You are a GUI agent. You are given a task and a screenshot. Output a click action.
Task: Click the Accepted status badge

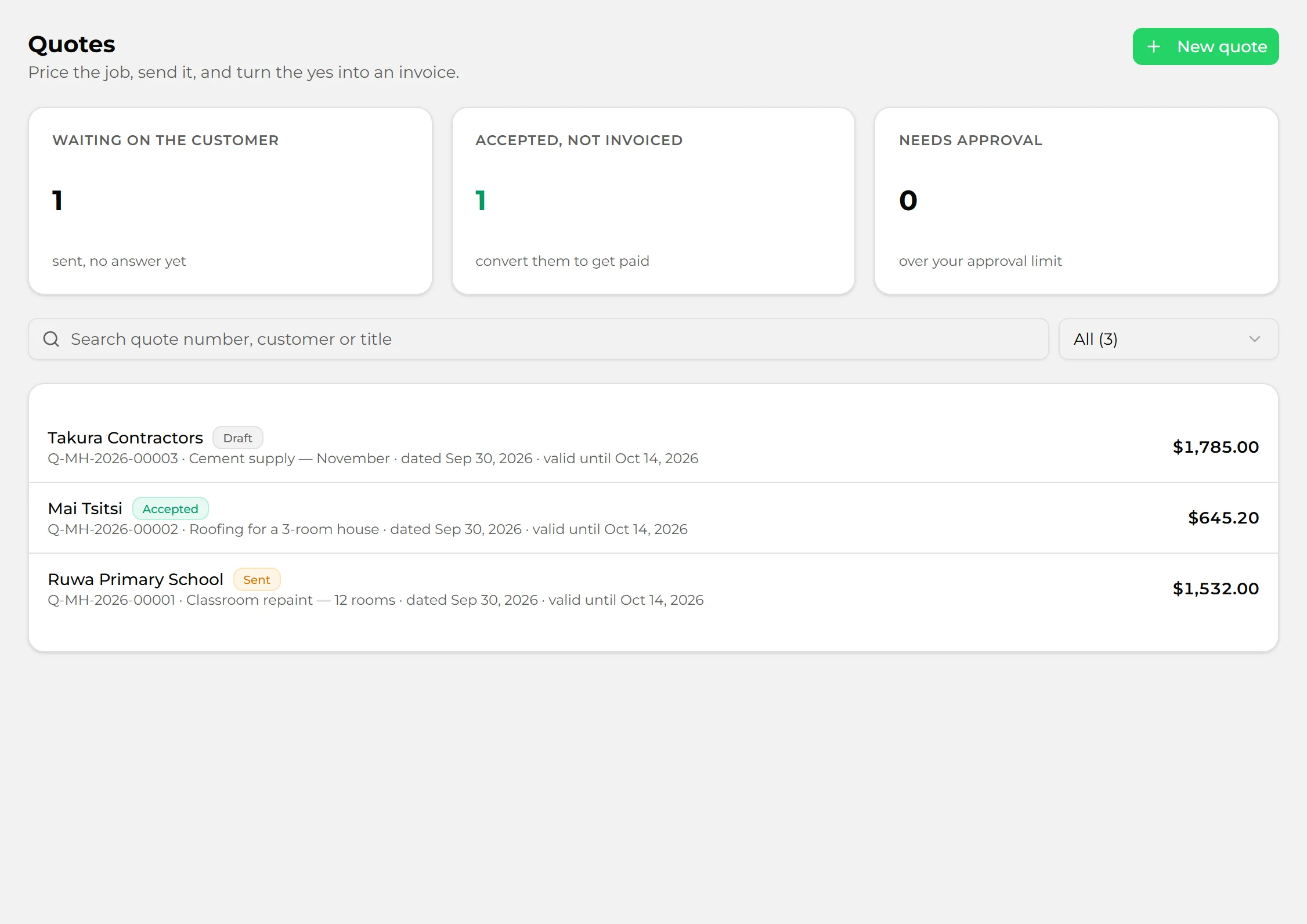170,509
